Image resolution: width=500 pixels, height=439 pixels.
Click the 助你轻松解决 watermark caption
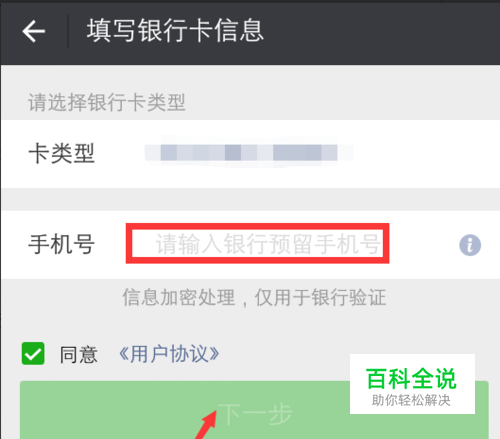pos(411,400)
